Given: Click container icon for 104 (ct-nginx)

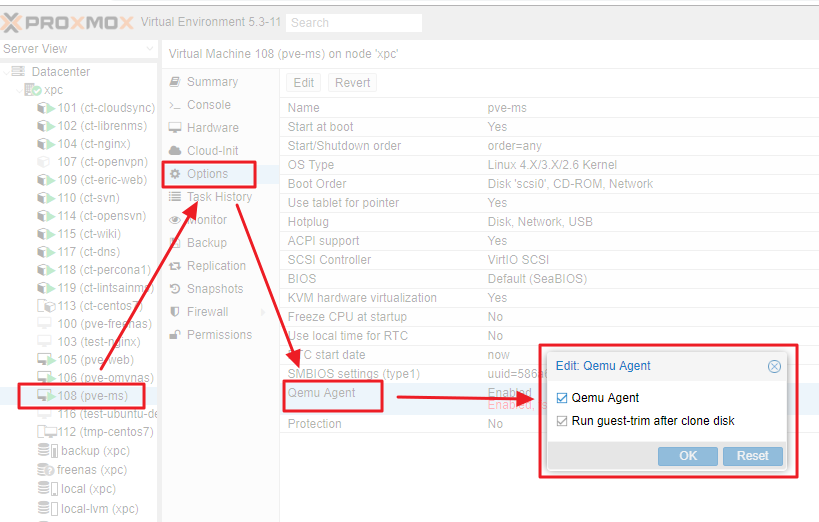Looking at the screenshot, I should [x=46, y=144].
